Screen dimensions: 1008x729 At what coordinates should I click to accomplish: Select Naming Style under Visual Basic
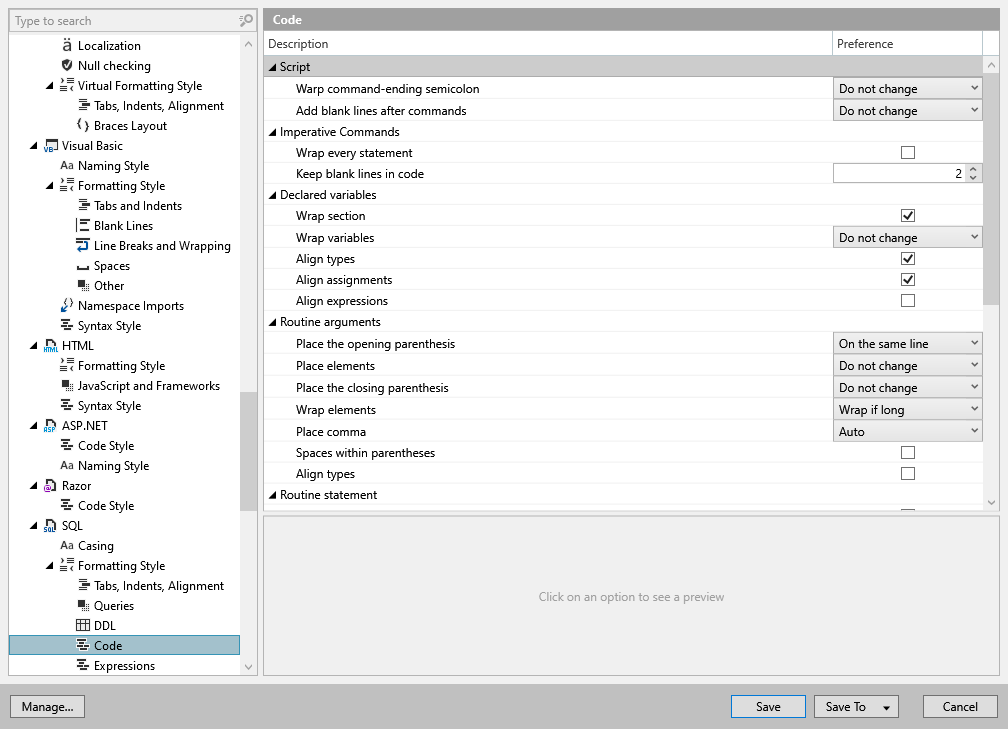pyautogui.click(x=113, y=166)
